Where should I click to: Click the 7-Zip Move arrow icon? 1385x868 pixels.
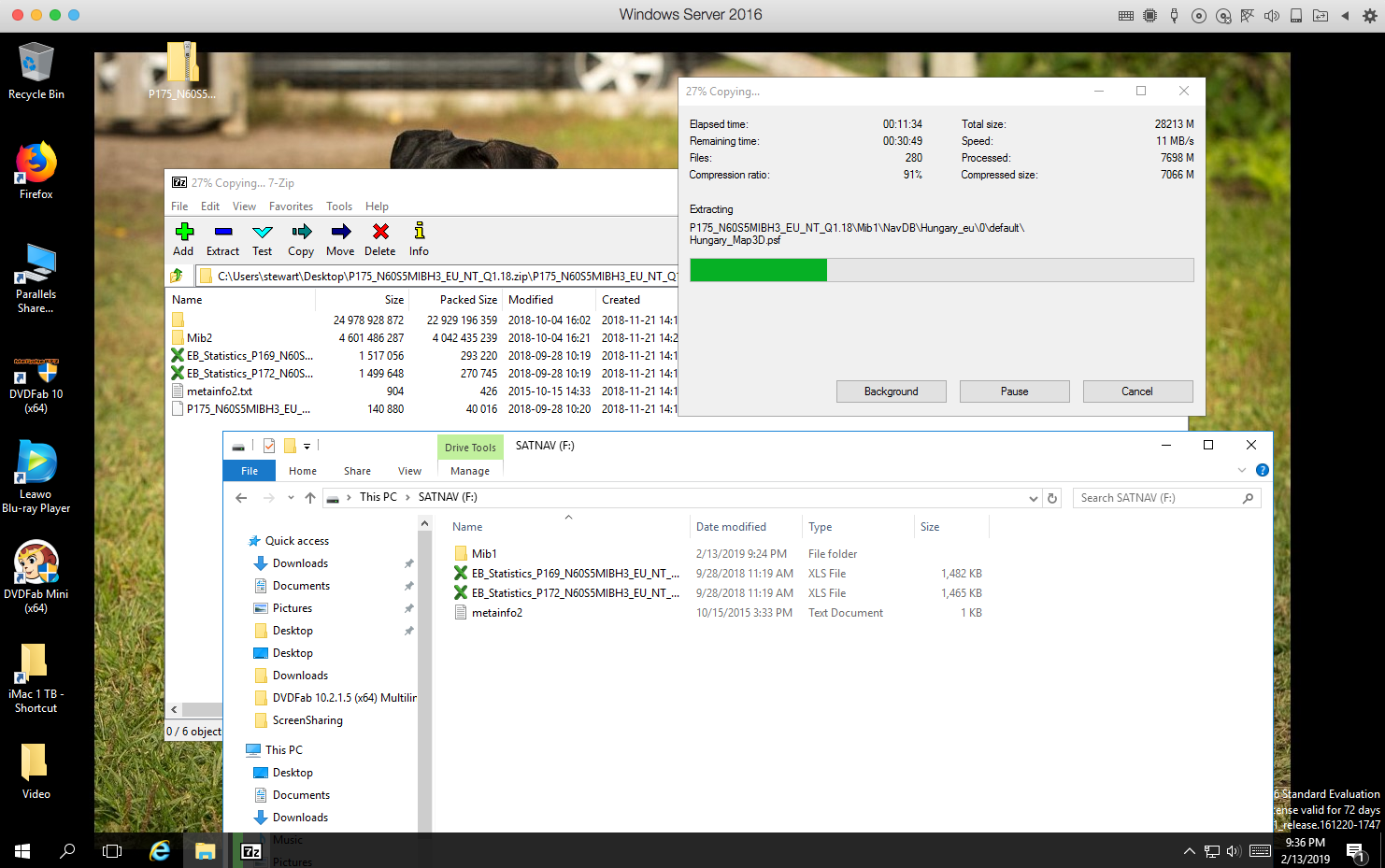click(340, 238)
